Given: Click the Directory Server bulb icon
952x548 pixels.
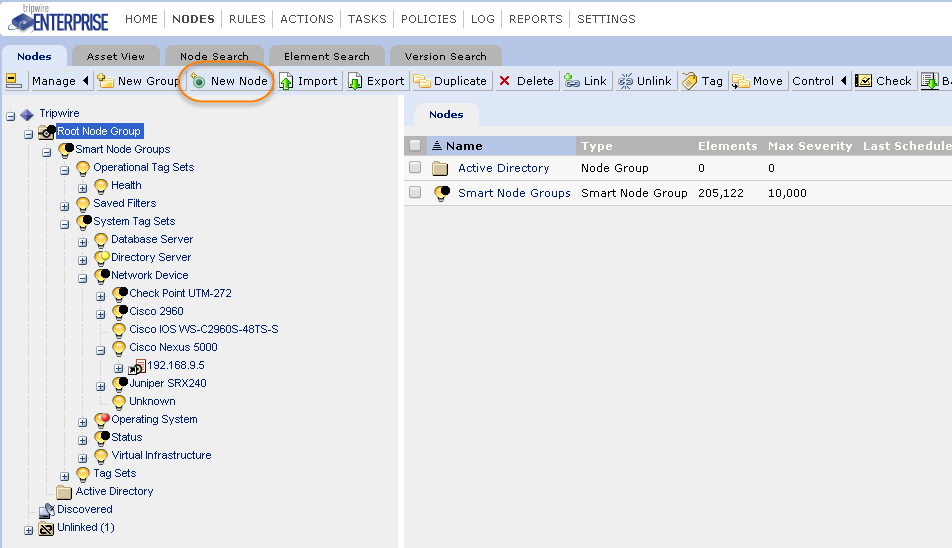Looking at the screenshot, I should click(101, 258).
